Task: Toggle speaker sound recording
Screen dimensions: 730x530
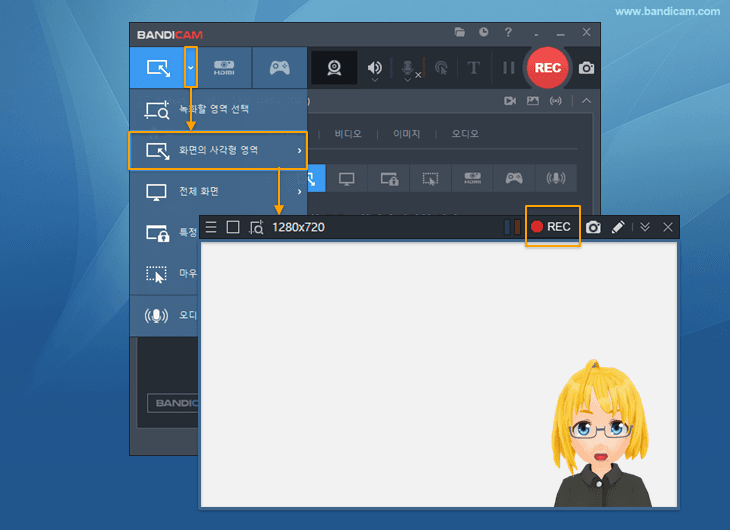Action: click(x=374, y=68)
